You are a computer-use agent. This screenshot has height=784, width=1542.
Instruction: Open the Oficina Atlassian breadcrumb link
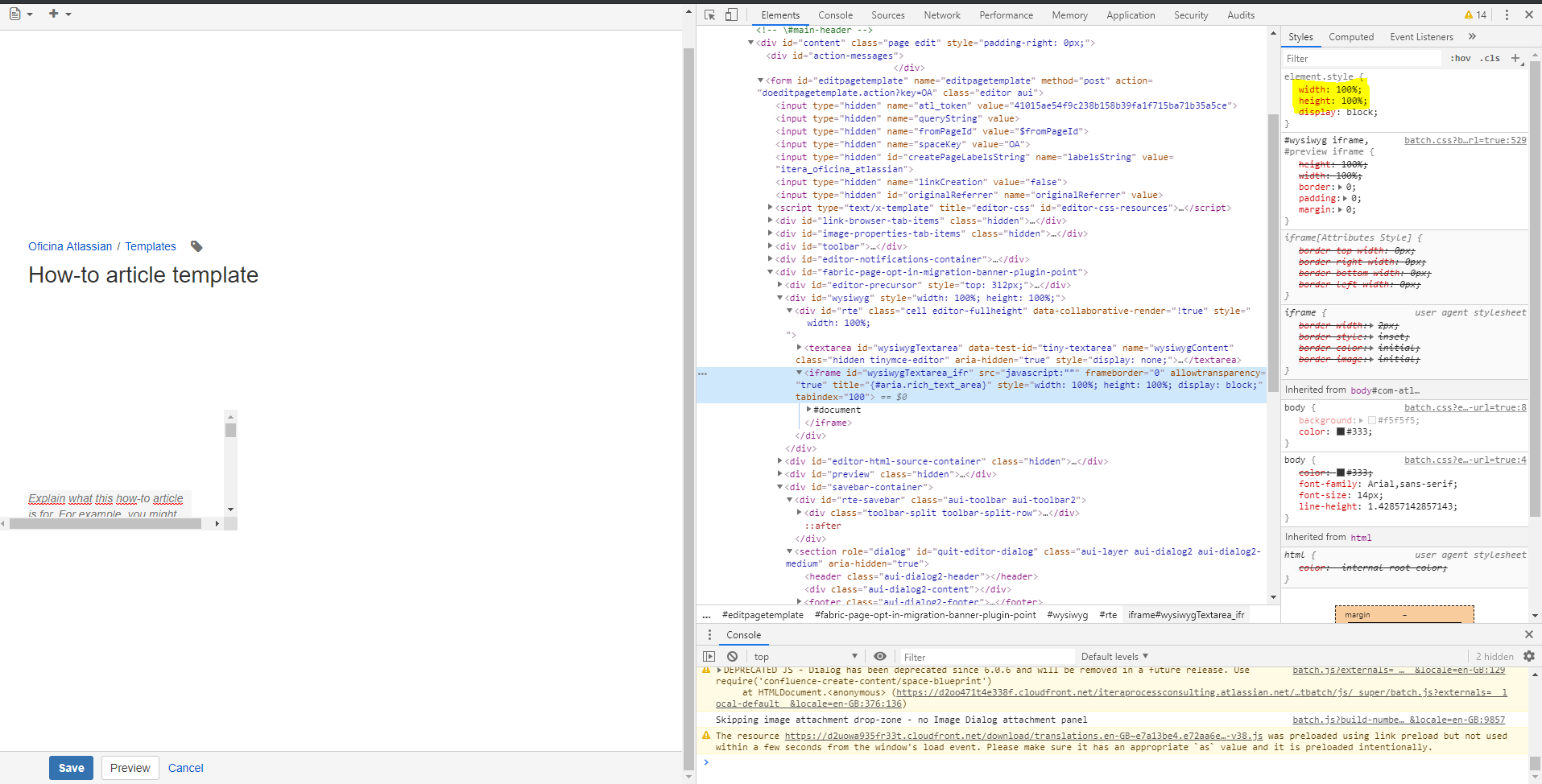coord(70,246)
